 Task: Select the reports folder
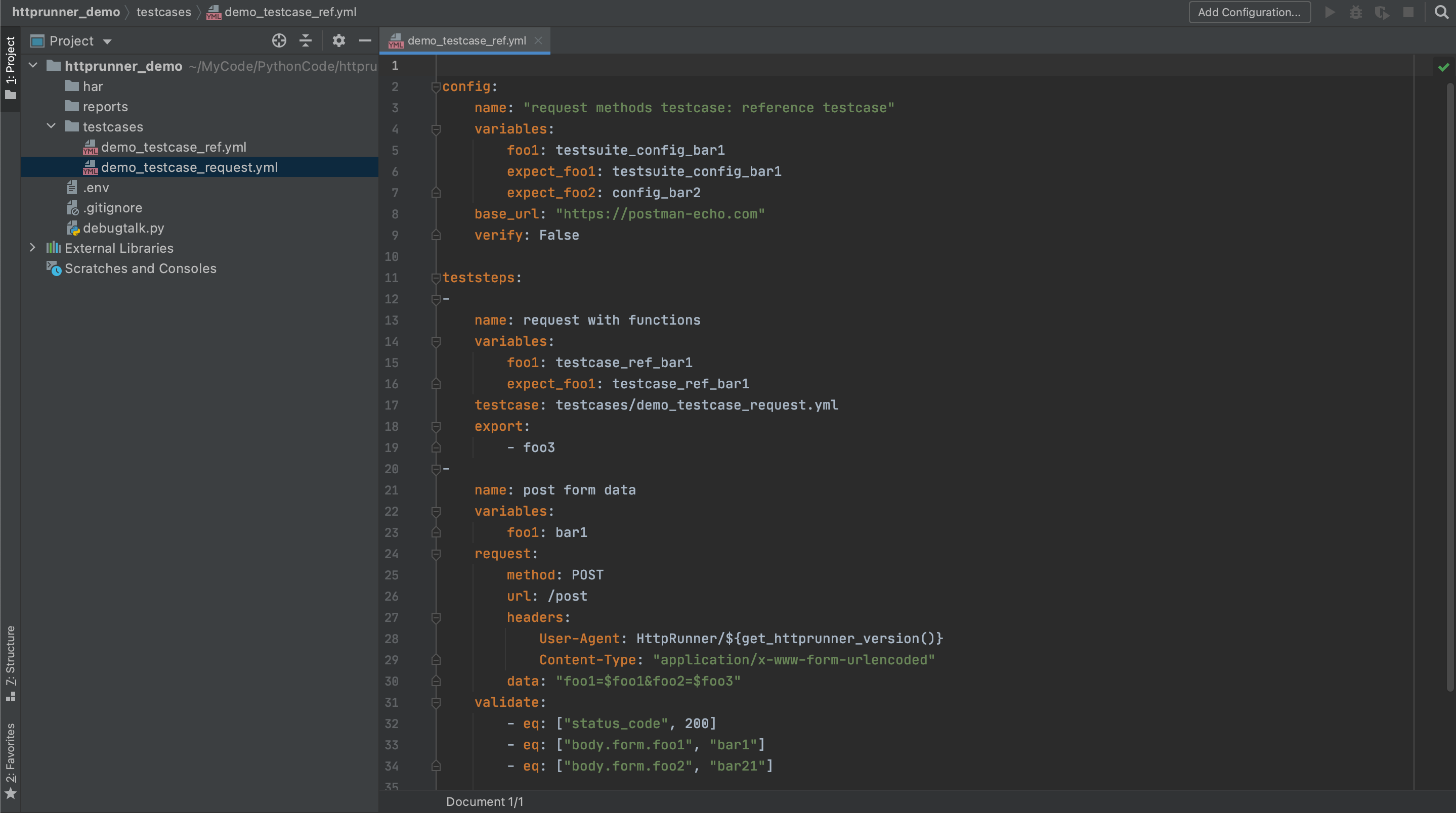[x=96, y=106]
